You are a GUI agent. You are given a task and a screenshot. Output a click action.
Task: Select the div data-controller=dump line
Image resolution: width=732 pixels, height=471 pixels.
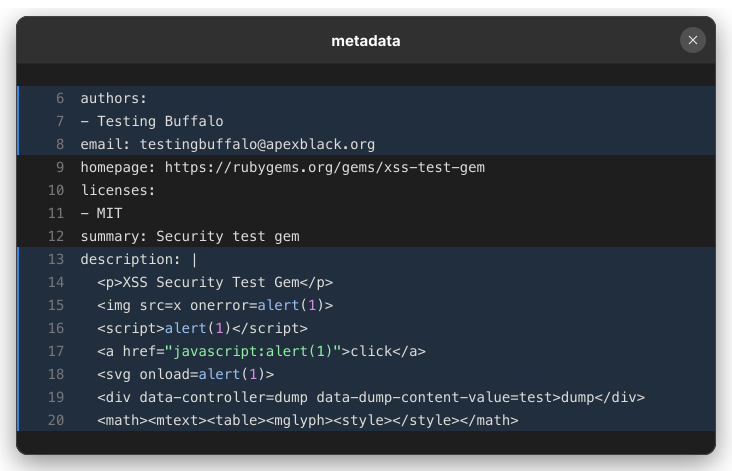366,397
